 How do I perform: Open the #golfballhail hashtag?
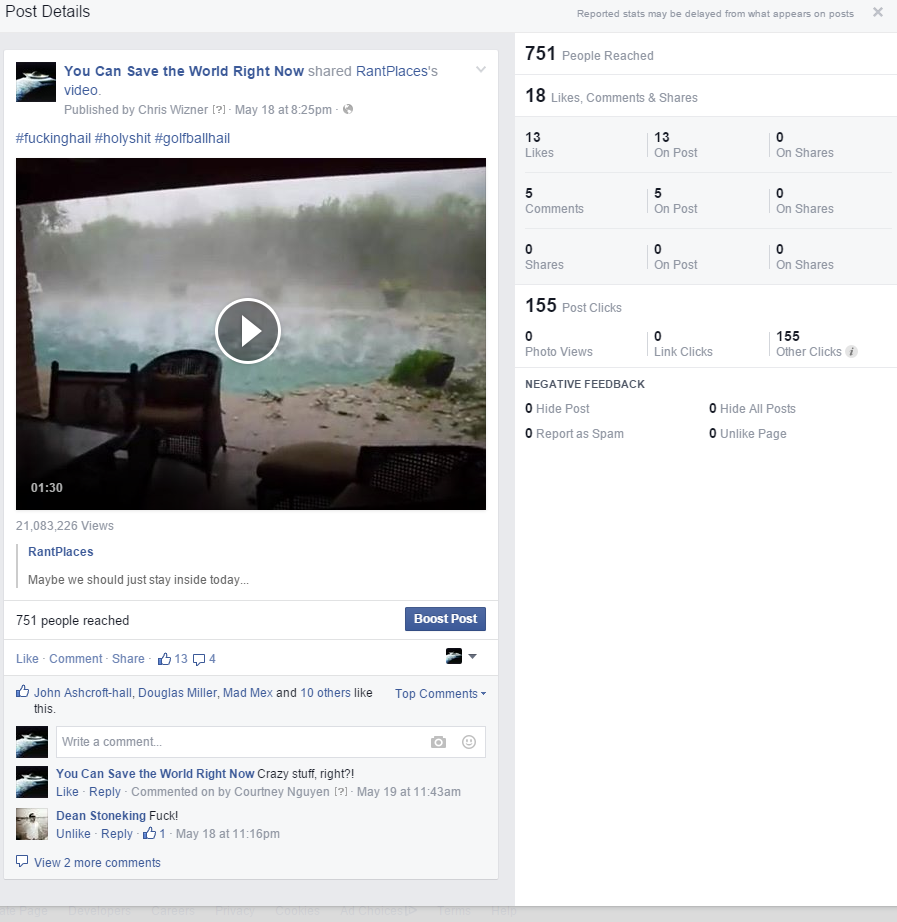click(192, 138)
